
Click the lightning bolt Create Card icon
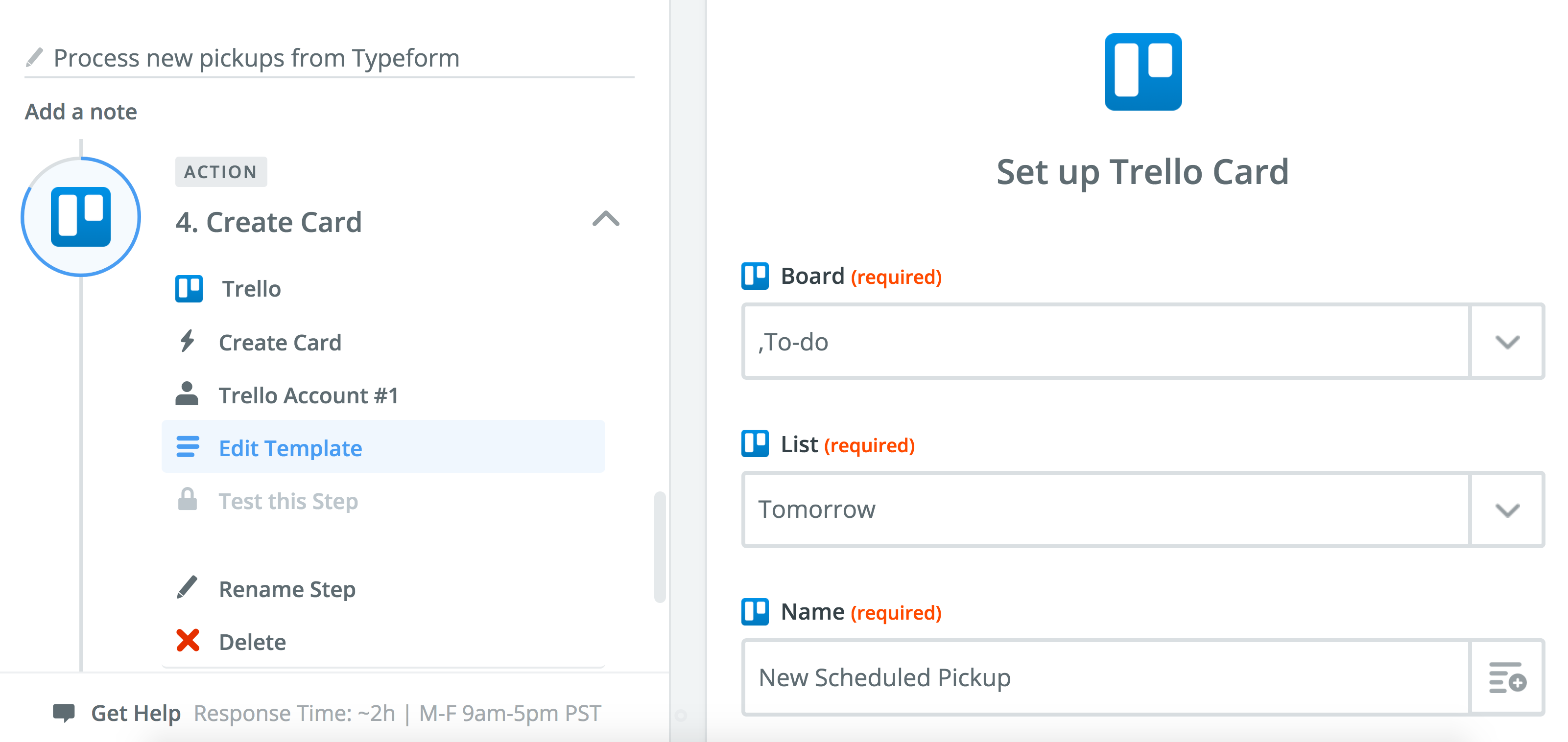pyautogui.click(x=188, y=342)
